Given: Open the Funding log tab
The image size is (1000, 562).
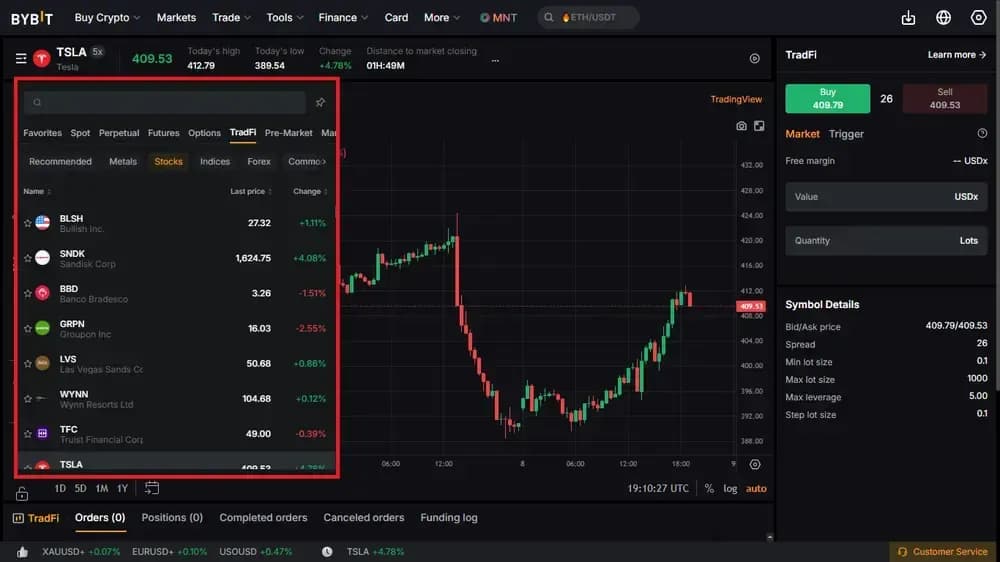Looking at the screenshot, I should (x=449, y=518).
